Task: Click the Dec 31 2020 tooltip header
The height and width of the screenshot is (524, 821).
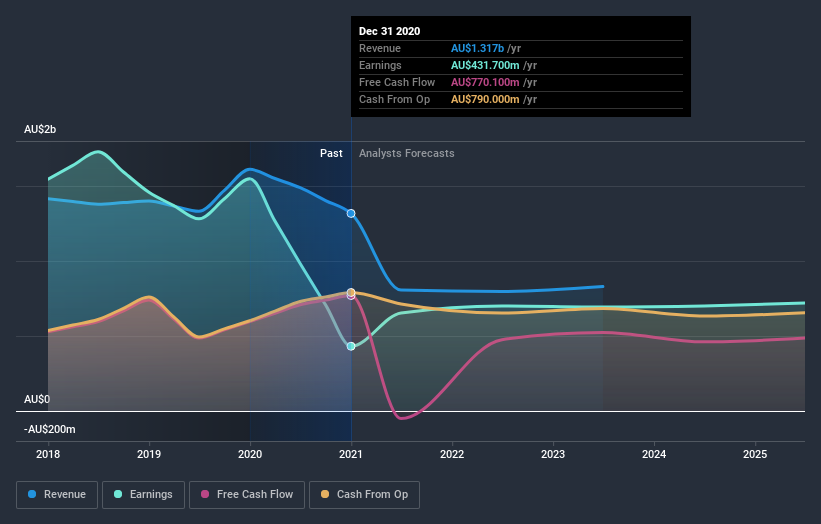Action: pyautogui.click(x=392, y=31)
